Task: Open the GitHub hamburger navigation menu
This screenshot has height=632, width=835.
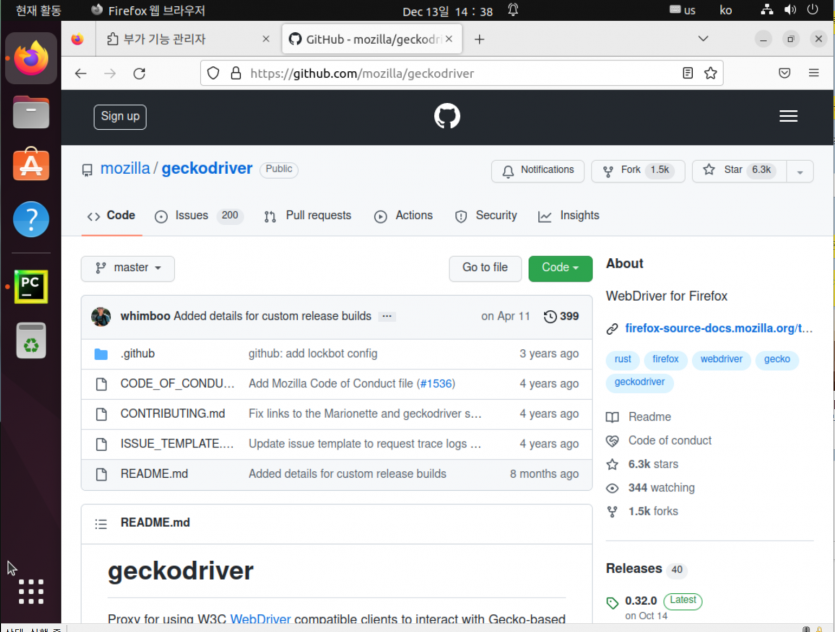Action: pos(788,116)
